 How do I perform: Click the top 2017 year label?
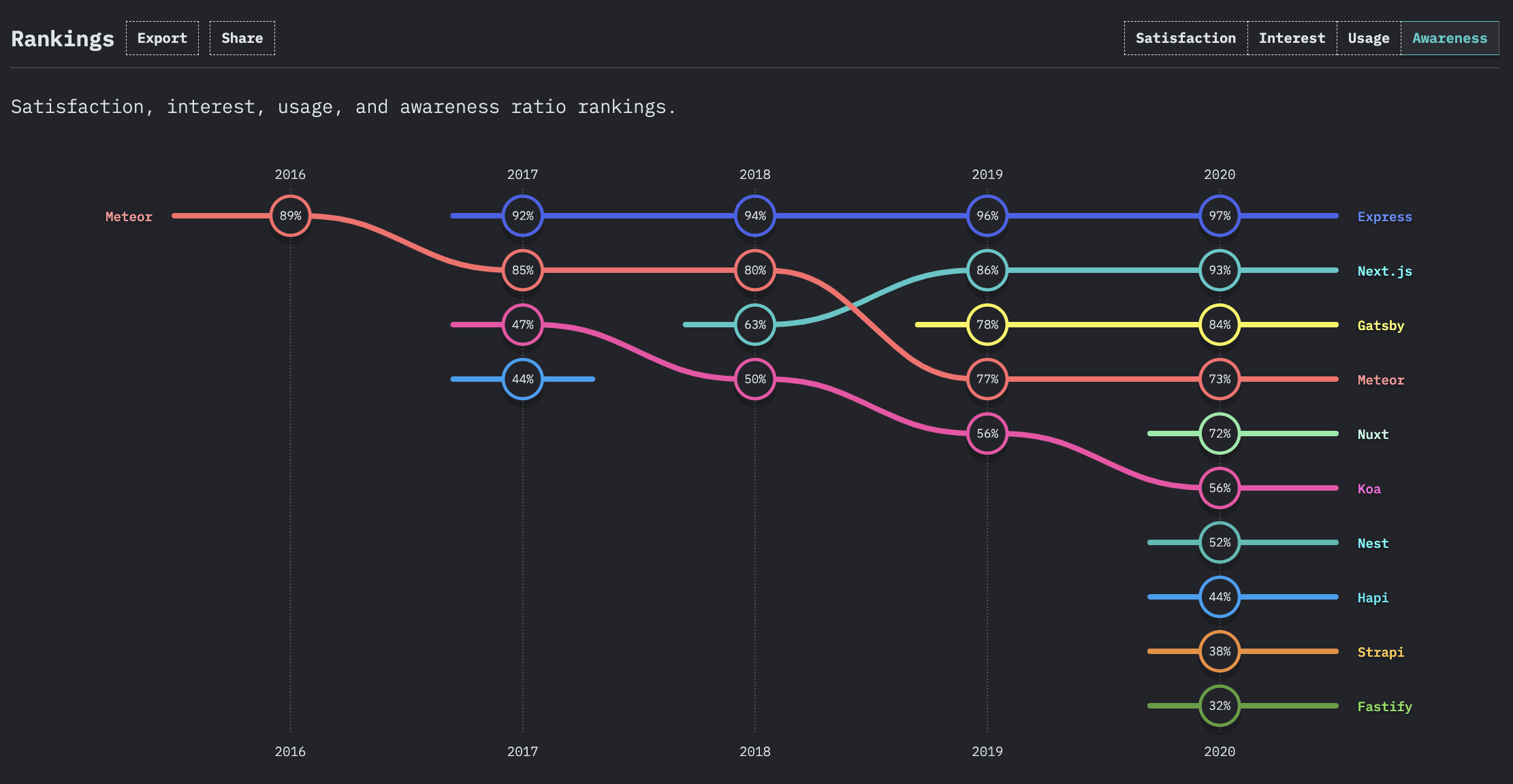(x=522, y=174)
